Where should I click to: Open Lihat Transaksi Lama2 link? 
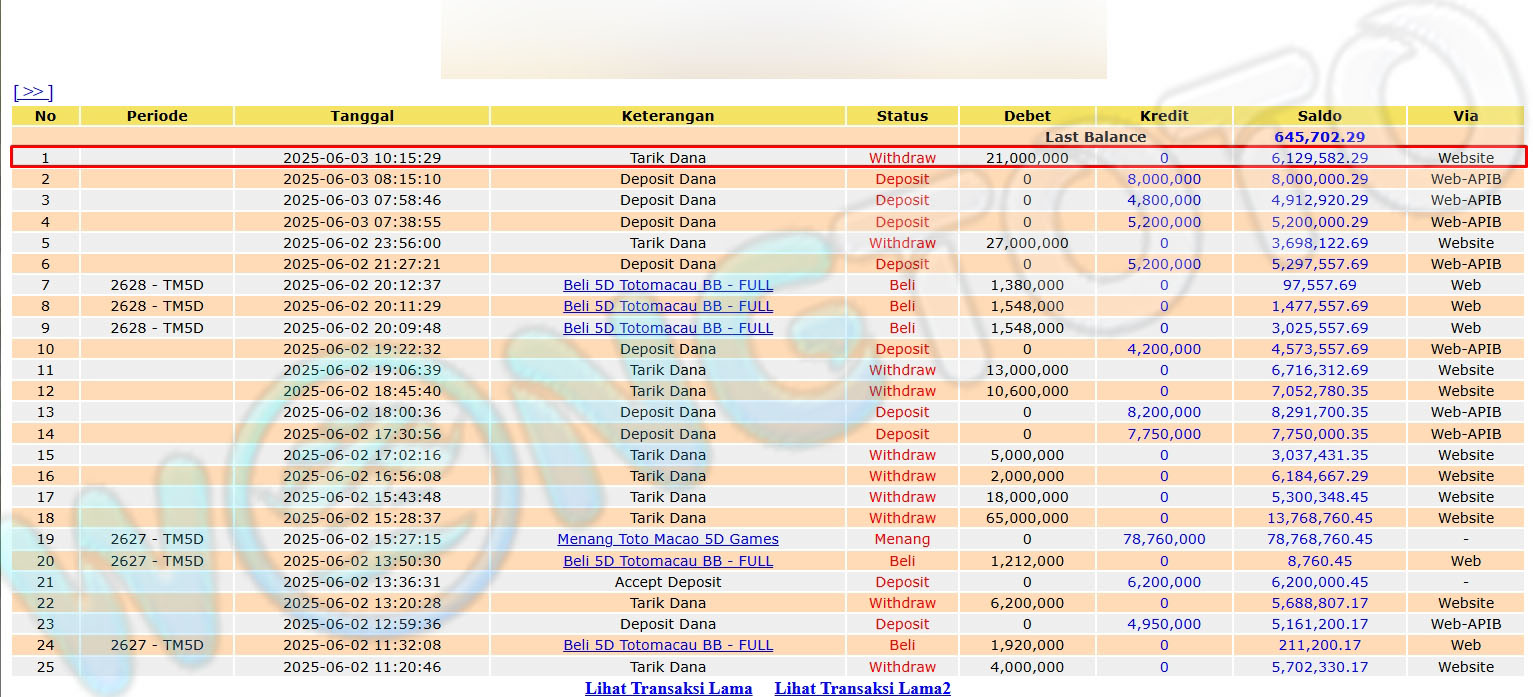coord(862,688)
